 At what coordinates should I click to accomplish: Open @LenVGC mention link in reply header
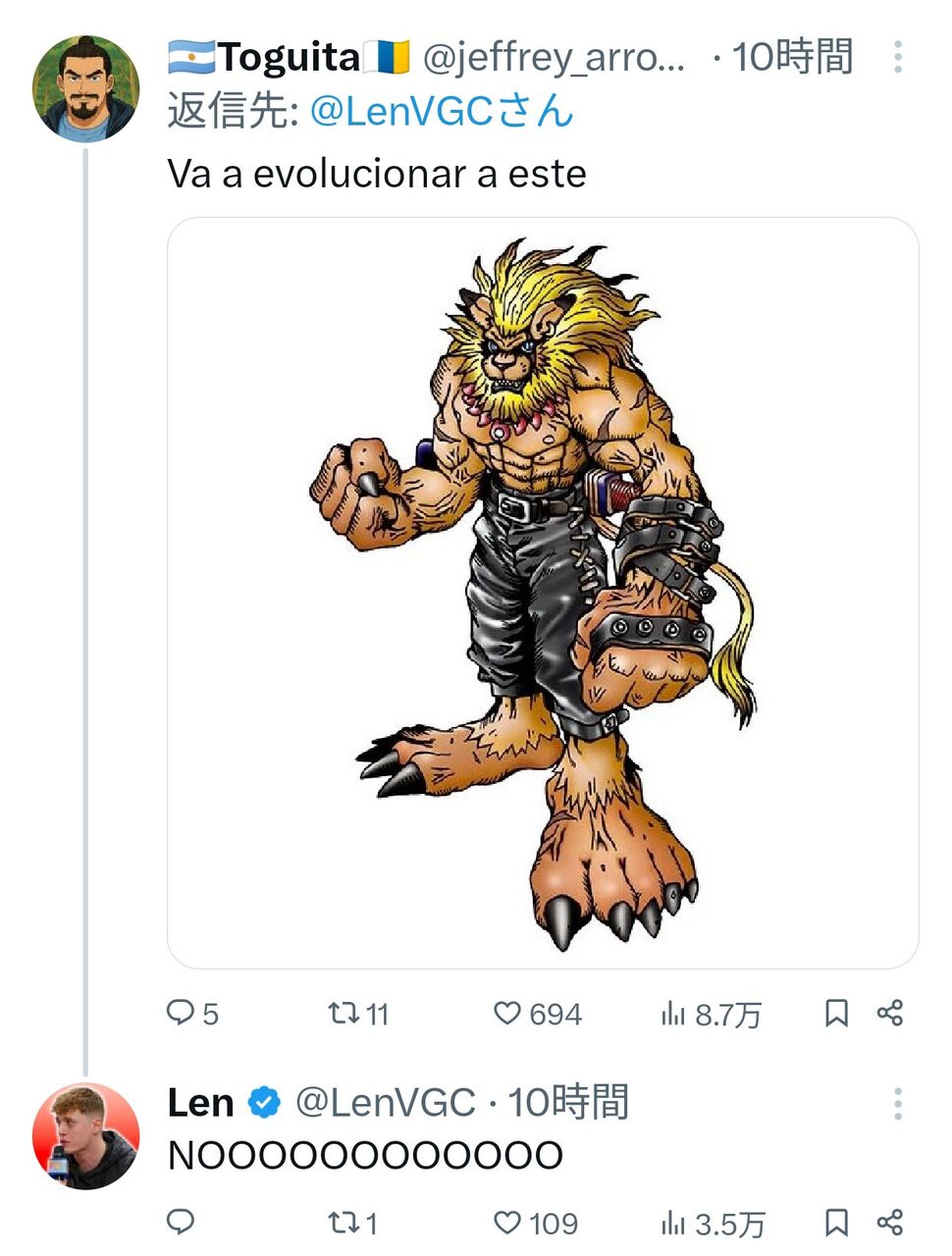coord(441,112)
